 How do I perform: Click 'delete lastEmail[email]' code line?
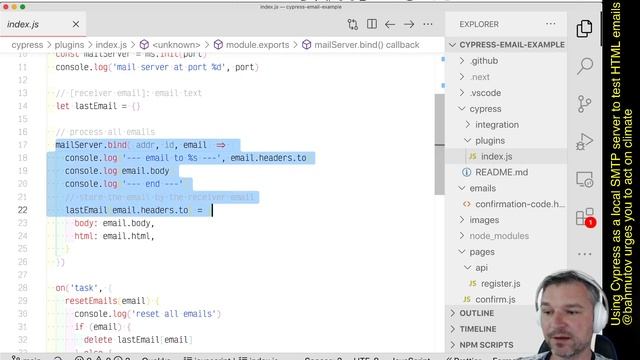(x=138, y=340)
